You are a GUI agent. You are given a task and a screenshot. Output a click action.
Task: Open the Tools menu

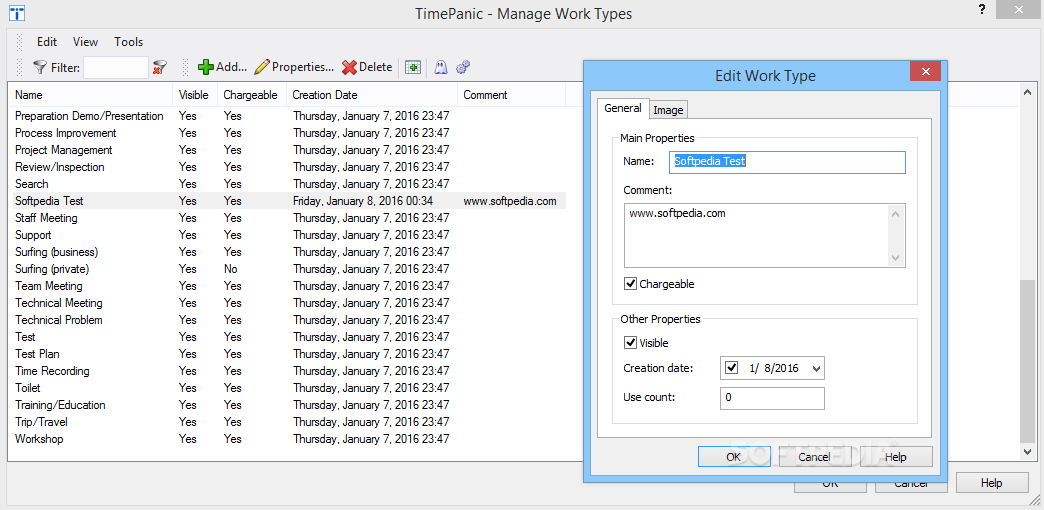pos(129,42)
